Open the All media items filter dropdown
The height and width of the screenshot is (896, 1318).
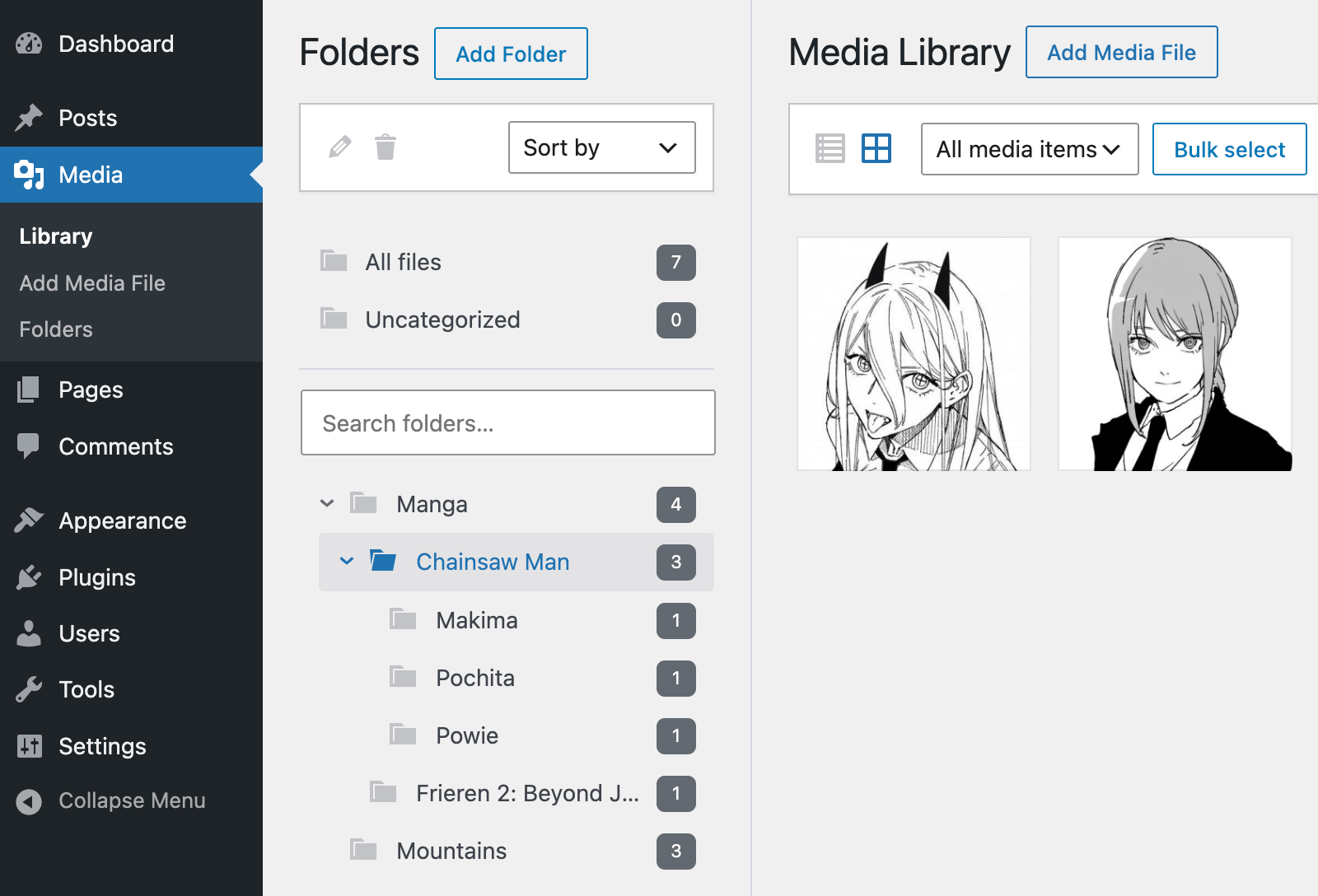(x=1030, y=149)
